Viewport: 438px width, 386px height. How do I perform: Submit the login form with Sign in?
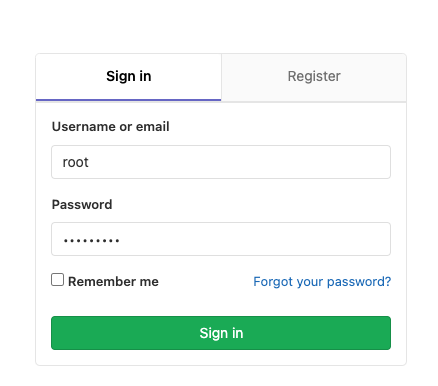tap(221, 333)
